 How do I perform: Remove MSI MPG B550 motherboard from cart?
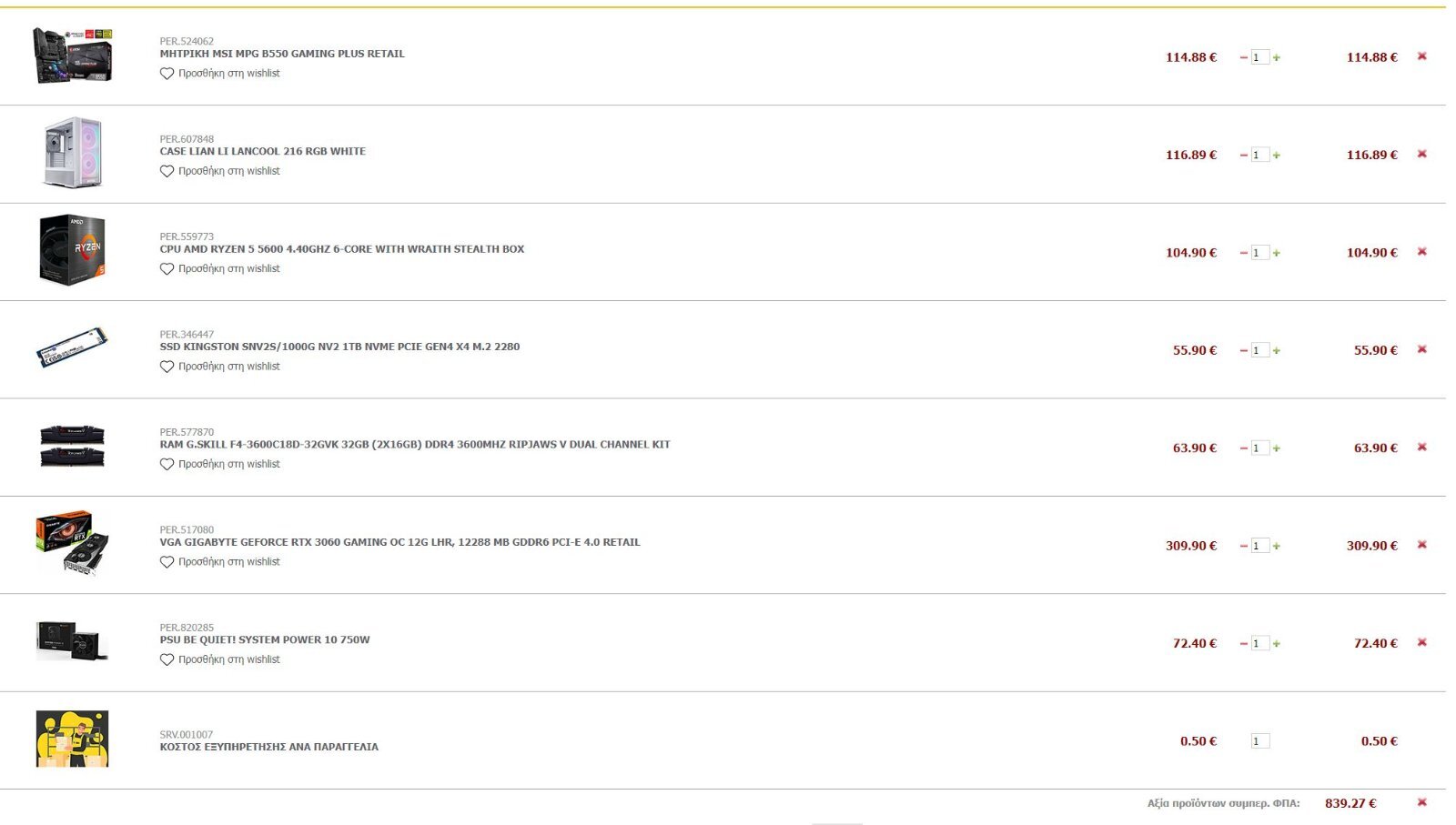point(1421,56)
